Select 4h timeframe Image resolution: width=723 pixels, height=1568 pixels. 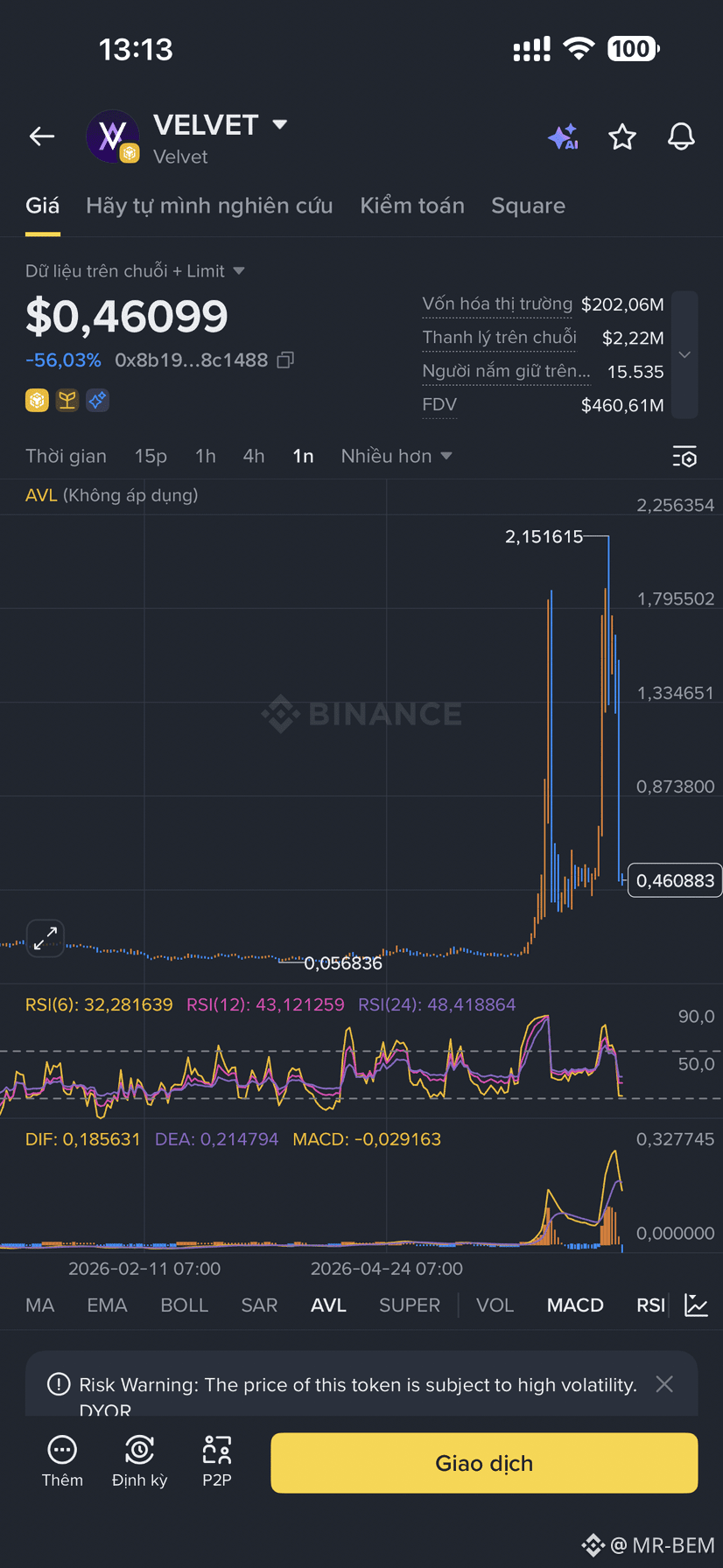click(x=254, y=456)
